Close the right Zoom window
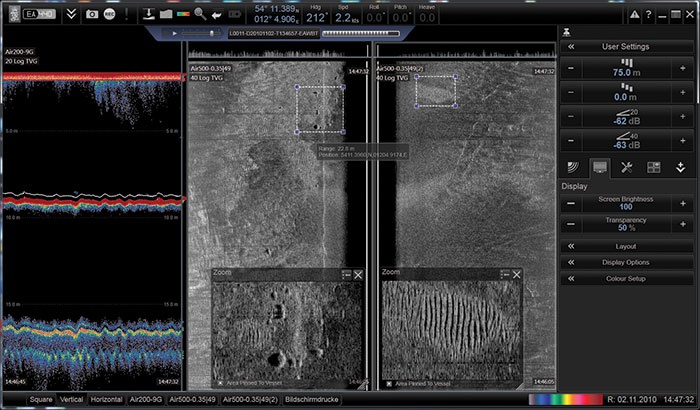This screenshot has height=410, width=700. click(x=517, y=274)
